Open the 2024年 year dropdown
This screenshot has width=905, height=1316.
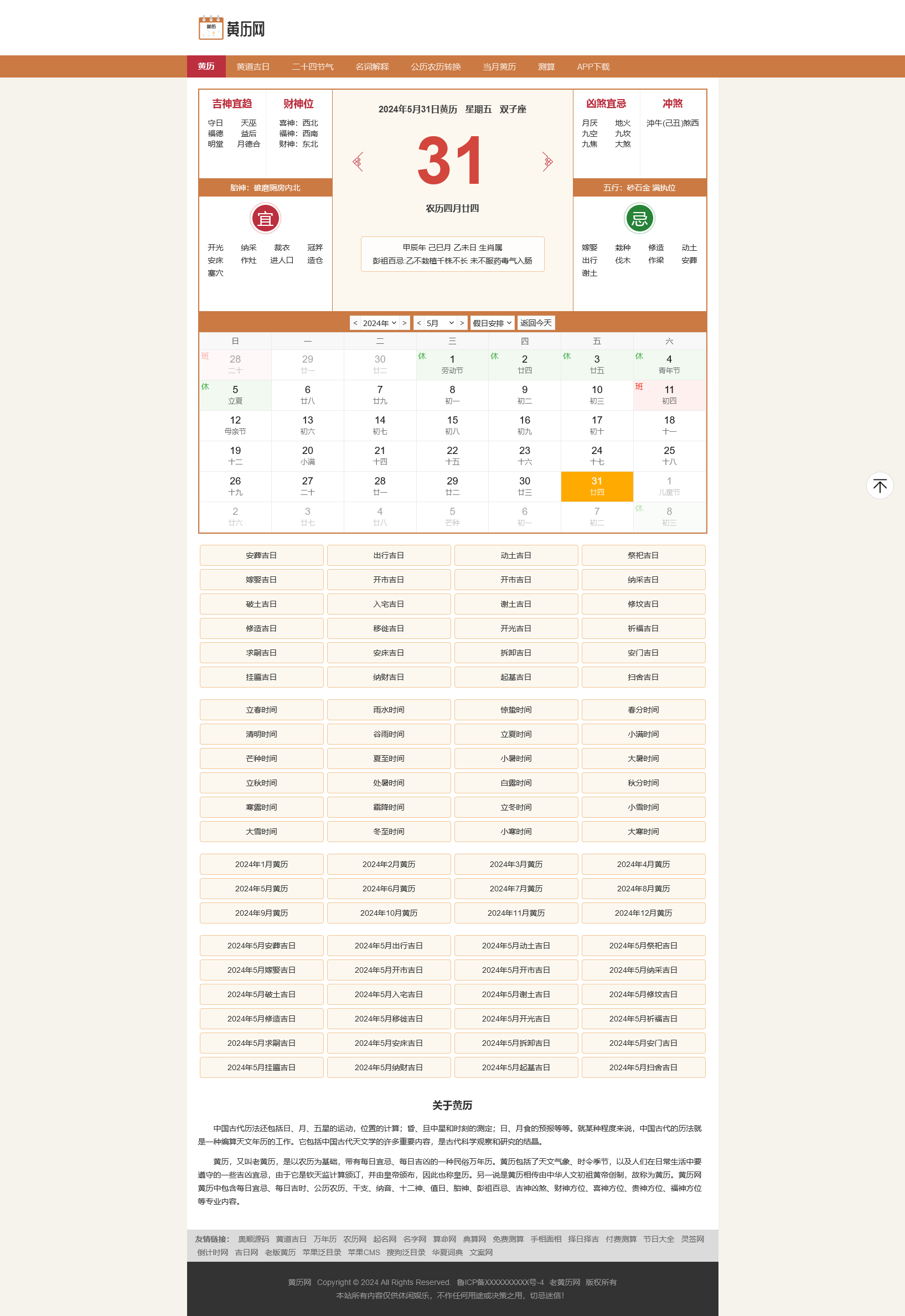tap(379, 323)
